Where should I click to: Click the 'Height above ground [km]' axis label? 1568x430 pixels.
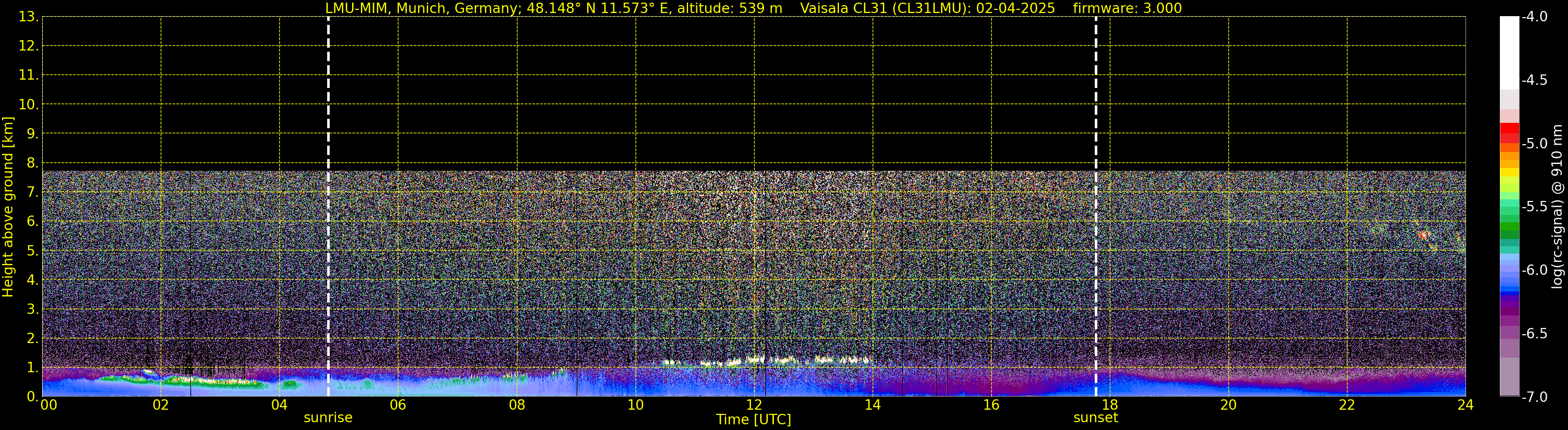pos(8,207)
